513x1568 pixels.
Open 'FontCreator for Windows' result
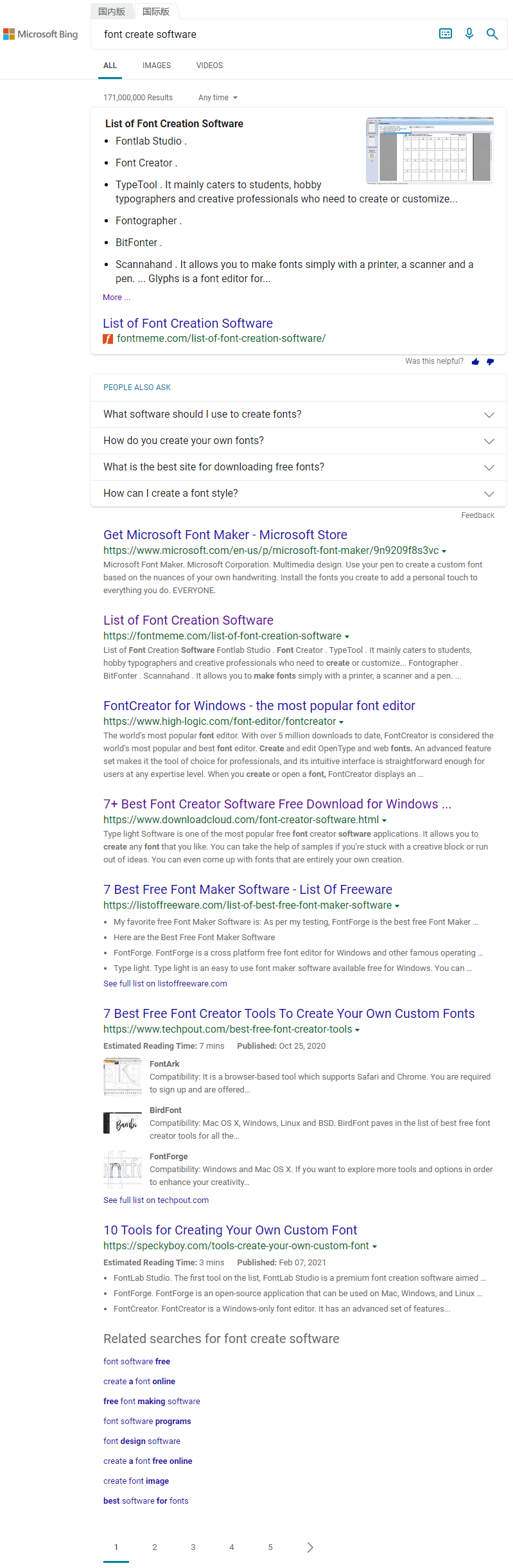coord(259,706)
